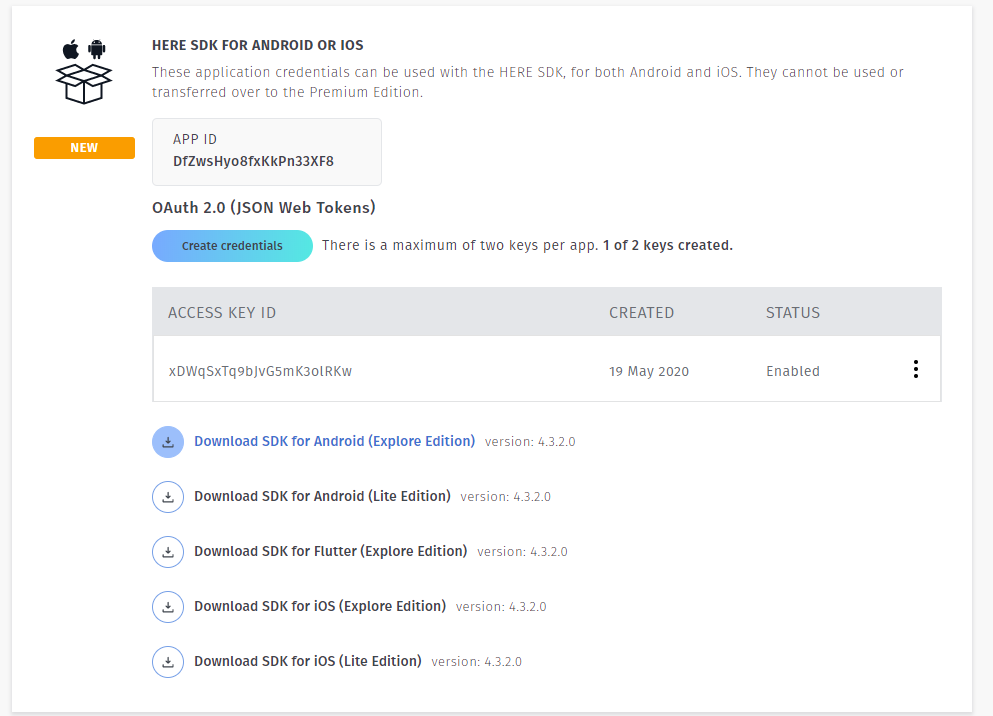The image size is (993, 716).
Task: Click version 4.3.2.0 beside iOS Explore Edition
Action: 501,607
